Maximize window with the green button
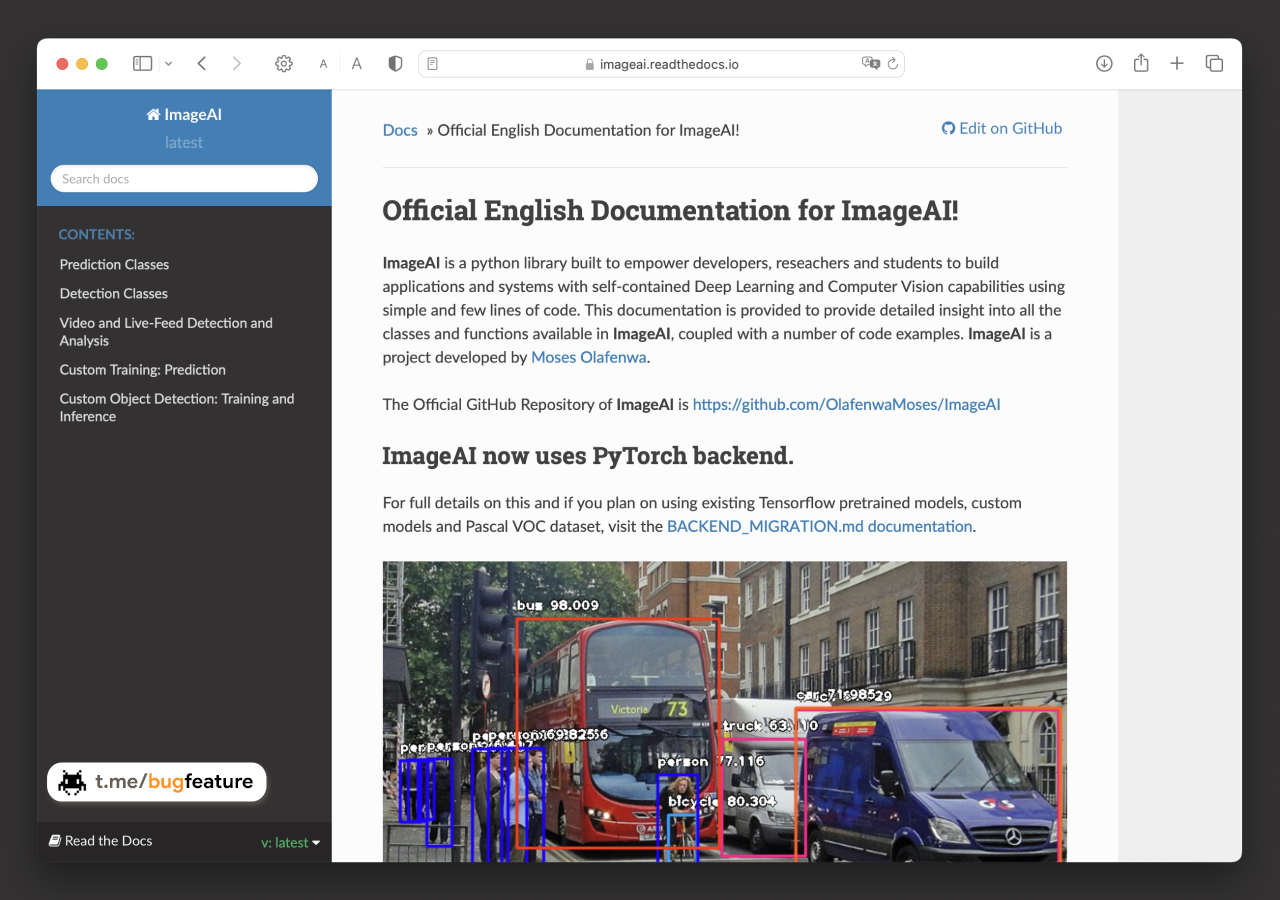Viewport: 1280px width, 900px height. pos(101,64)
